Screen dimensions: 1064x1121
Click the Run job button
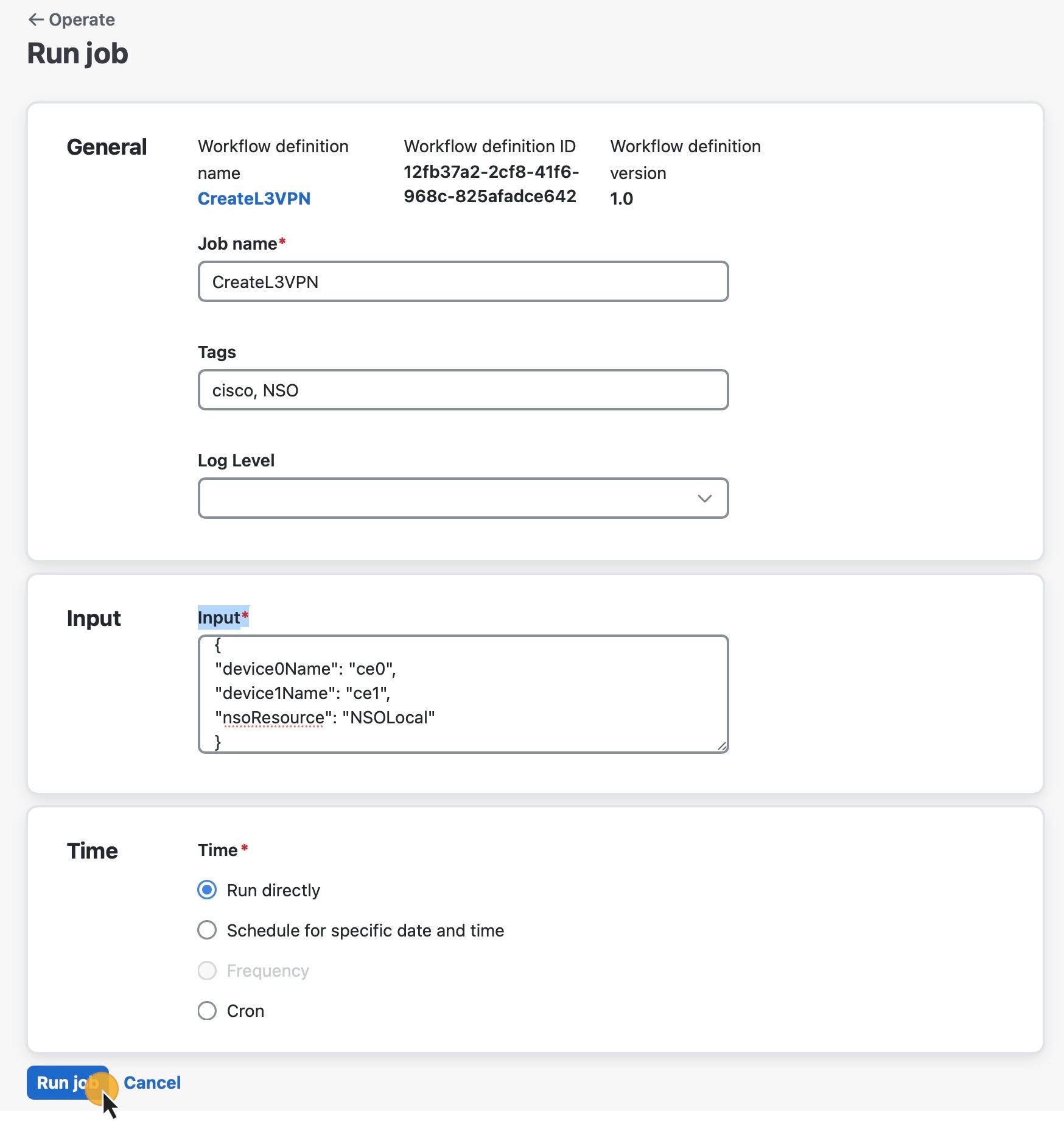[68, 1083]
